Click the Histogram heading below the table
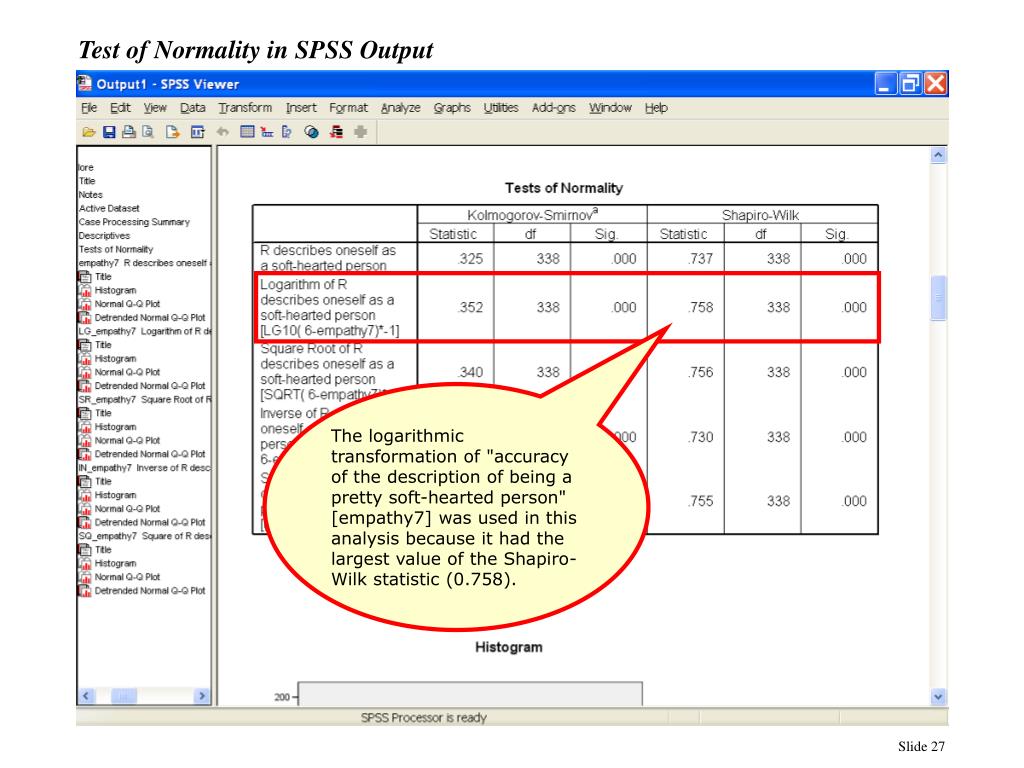The height and width of the screenshot is (768, 1024). (x=509, y=647)
